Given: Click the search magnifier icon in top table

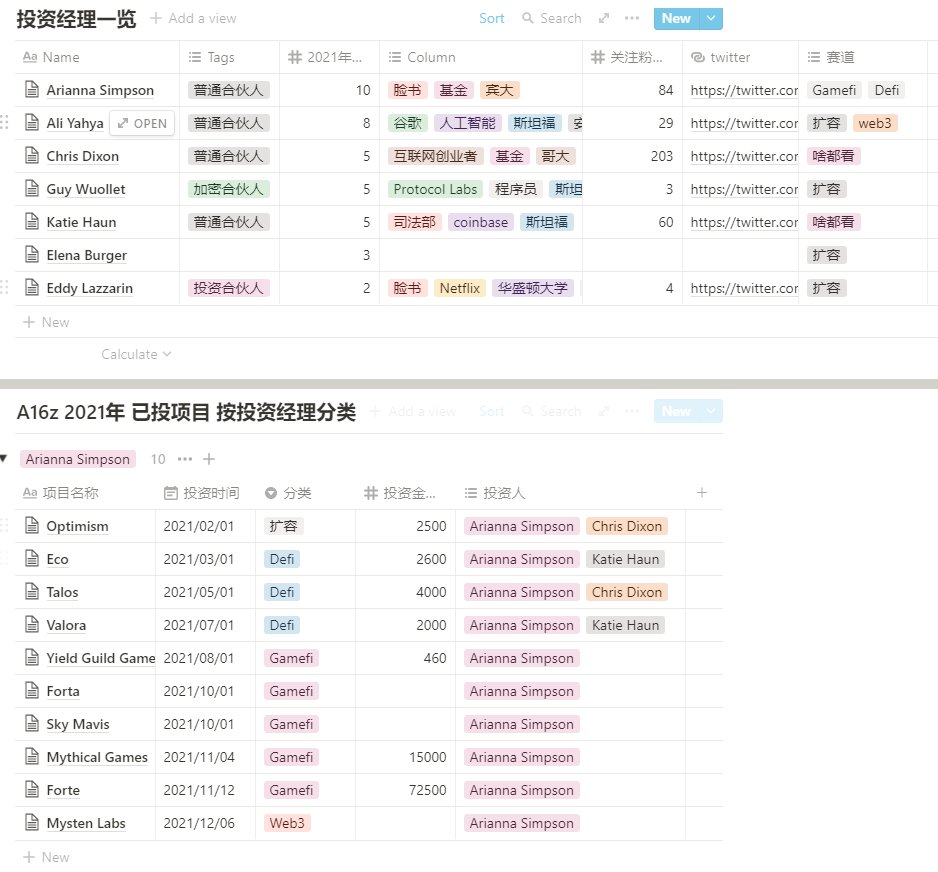Looking at the screenshot, I should (x=527, y=18).
